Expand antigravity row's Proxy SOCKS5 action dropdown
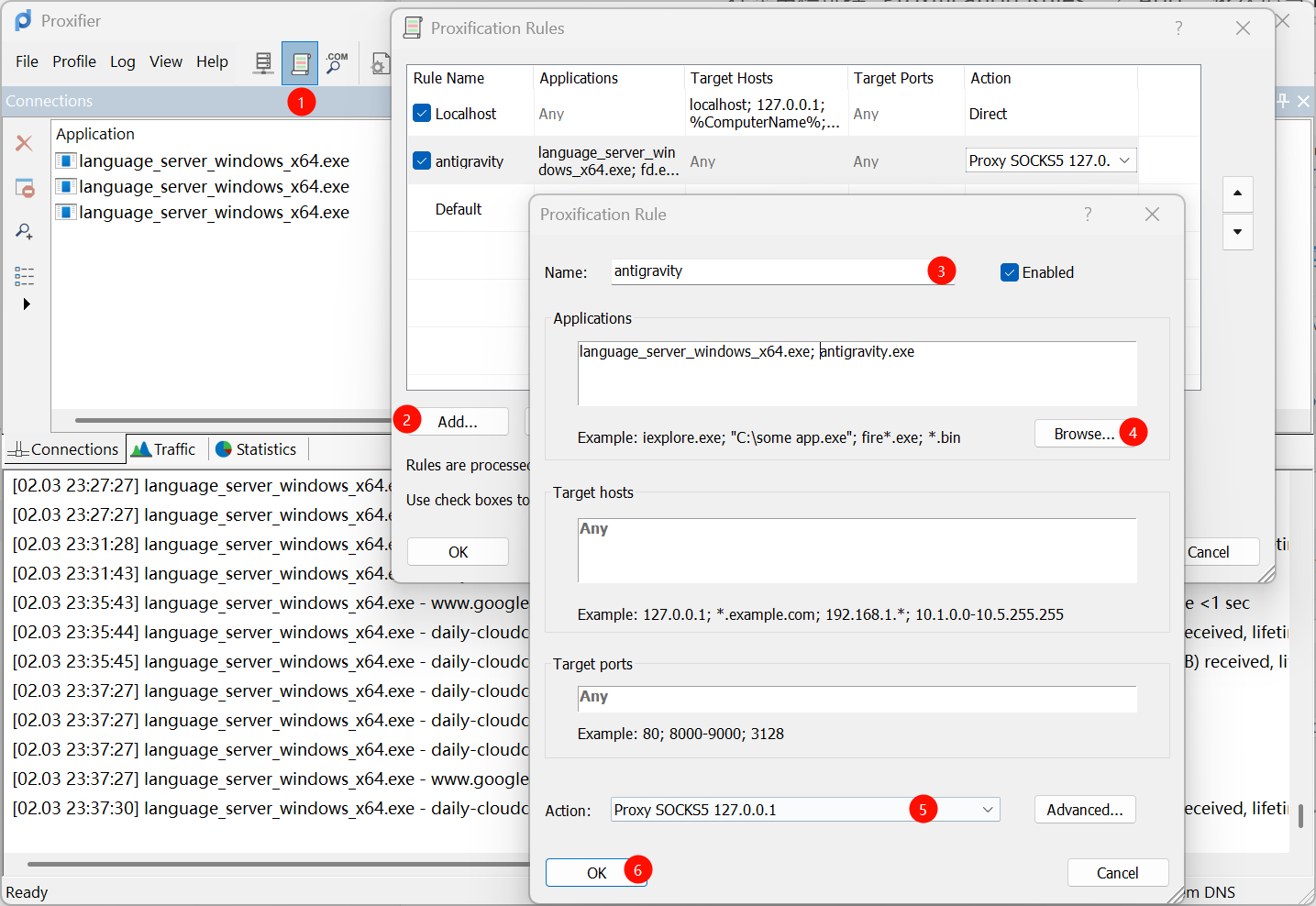Viewport: 1316px width, 906px height. (1124, 160)
